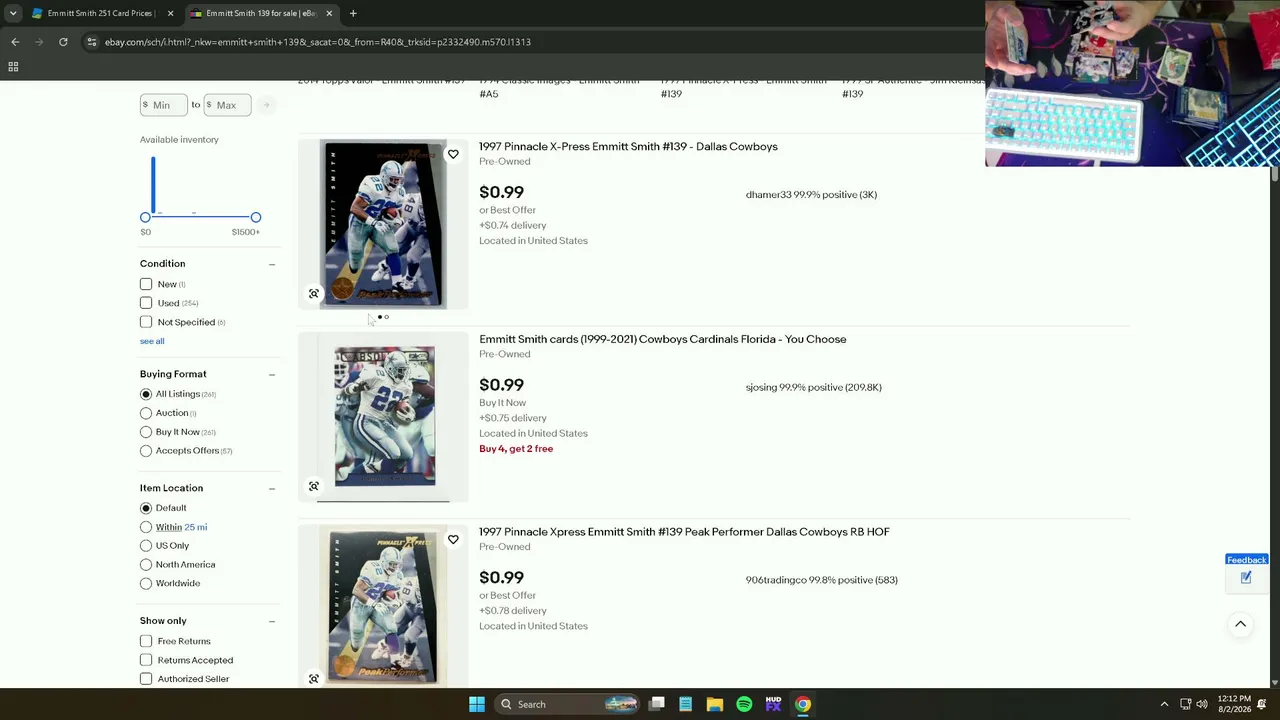Select the Auction buying format
Image resolution: width=1280 pixels, height=720 pixels.
click(x=146, y=413)
